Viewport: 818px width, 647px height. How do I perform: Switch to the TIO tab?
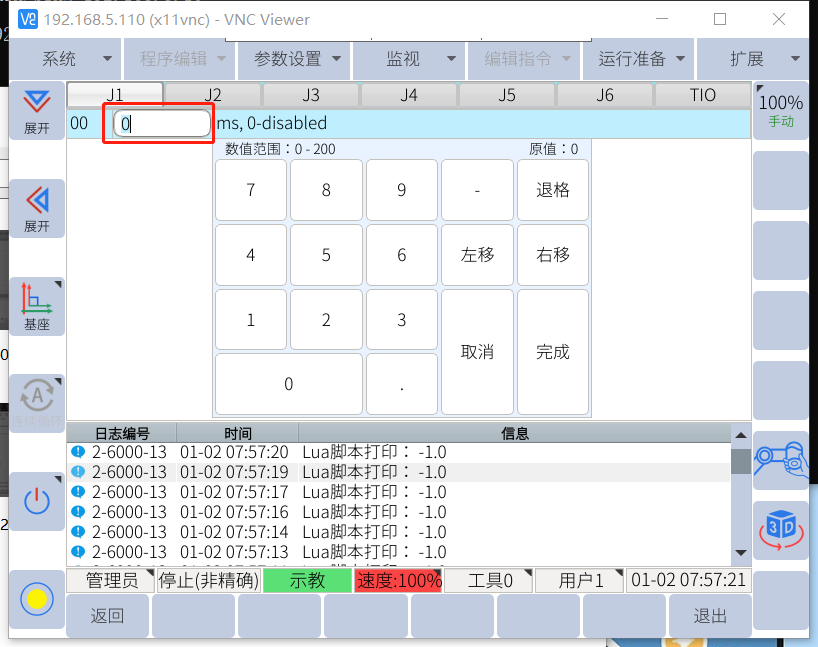click(x=702, y=95)
